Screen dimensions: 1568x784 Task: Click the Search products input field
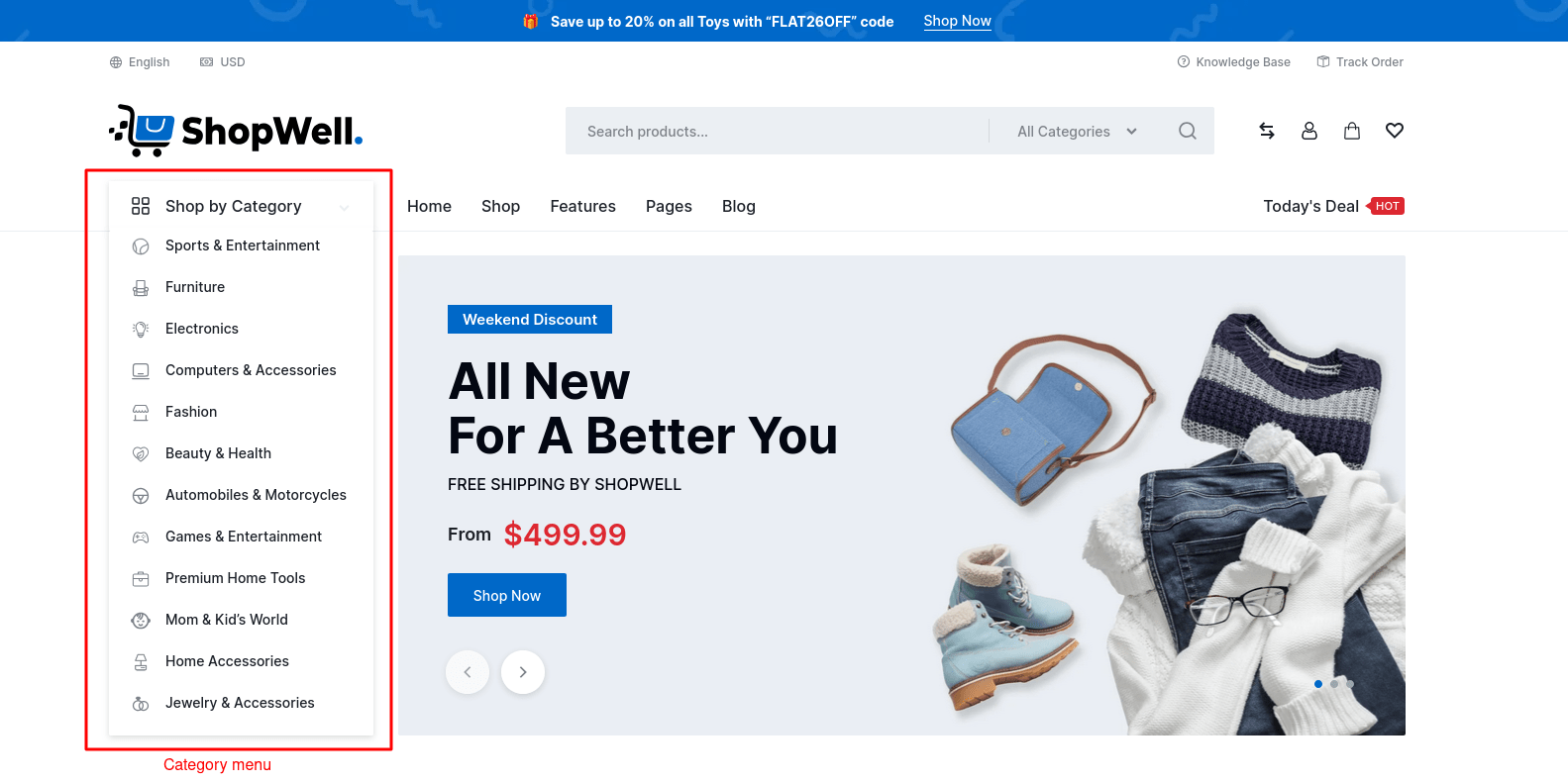coord(778,131)
